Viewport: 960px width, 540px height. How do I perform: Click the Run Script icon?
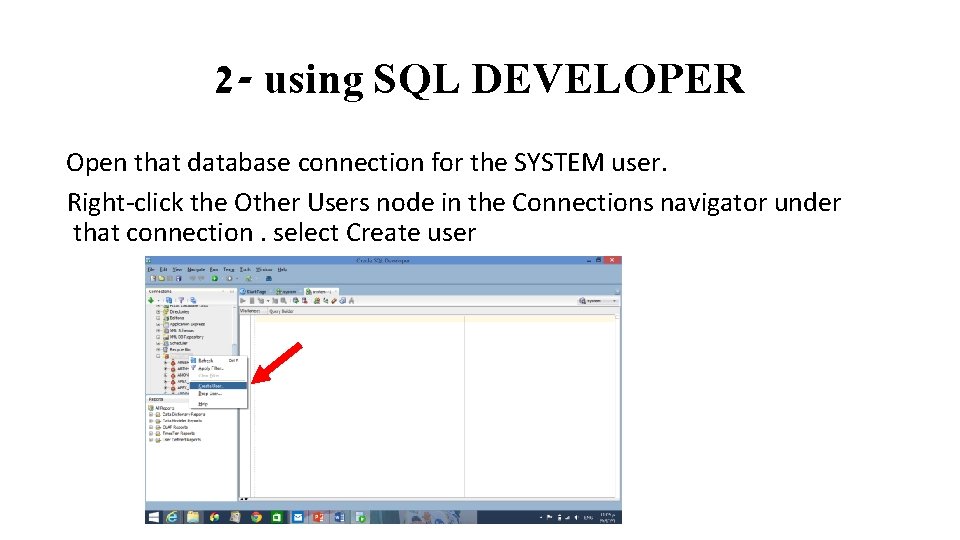coord(252,301)
